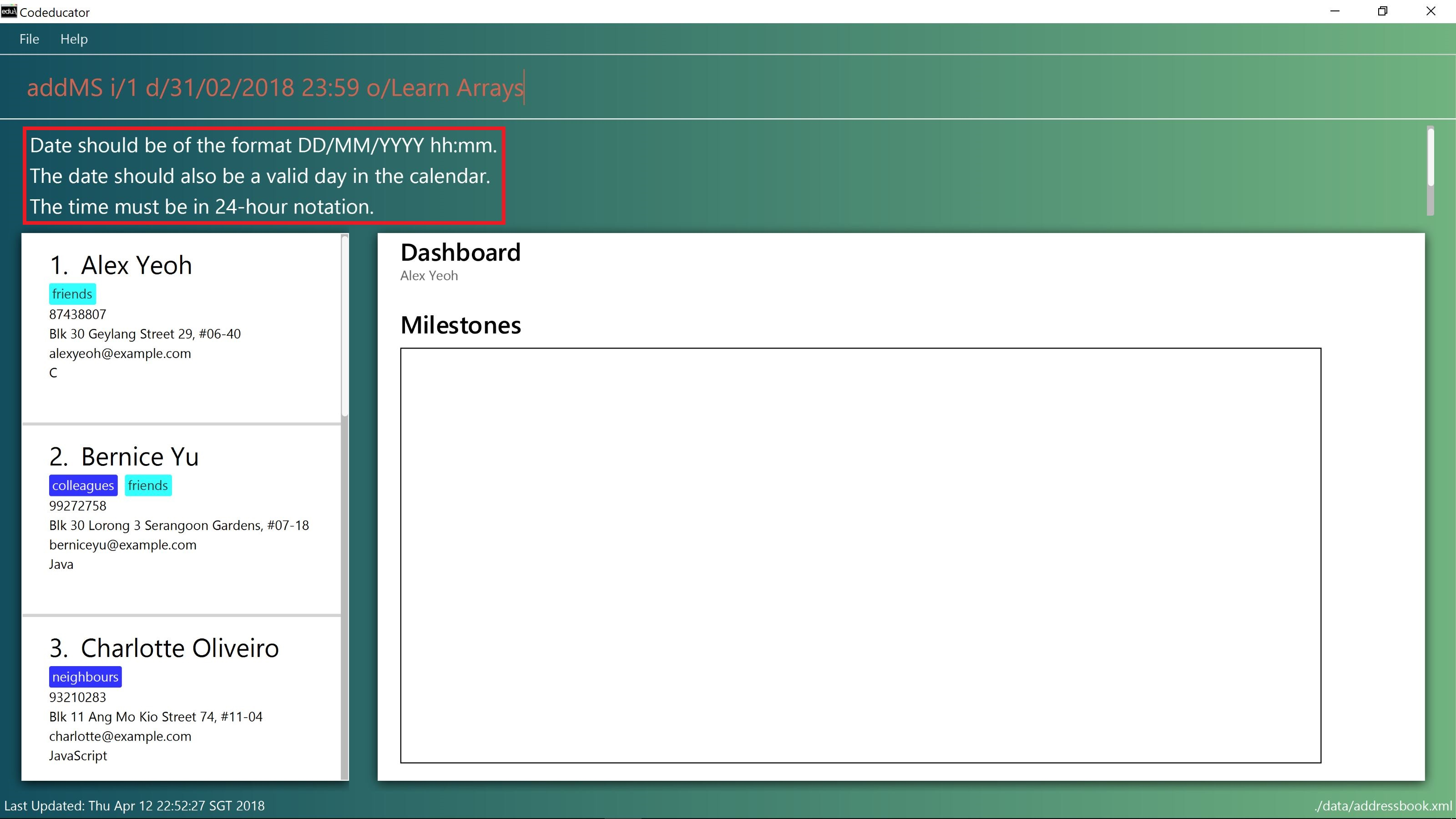Click the friends tag under Bernice Yu

pyautogui.click(x=148, y=485)
